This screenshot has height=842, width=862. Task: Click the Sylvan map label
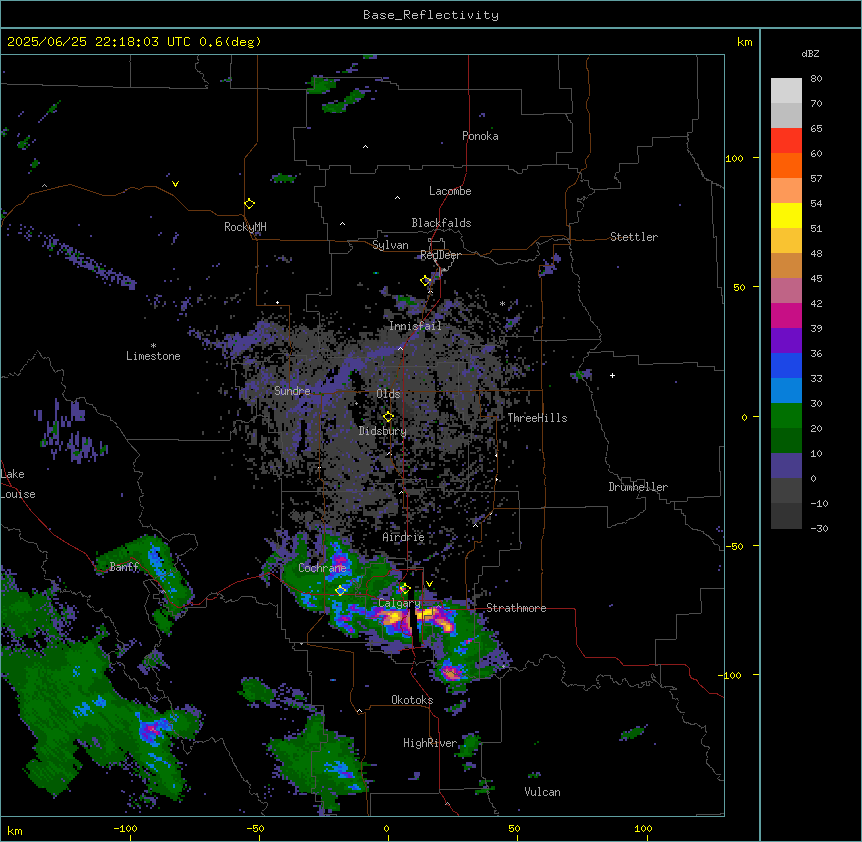(390, 245)
